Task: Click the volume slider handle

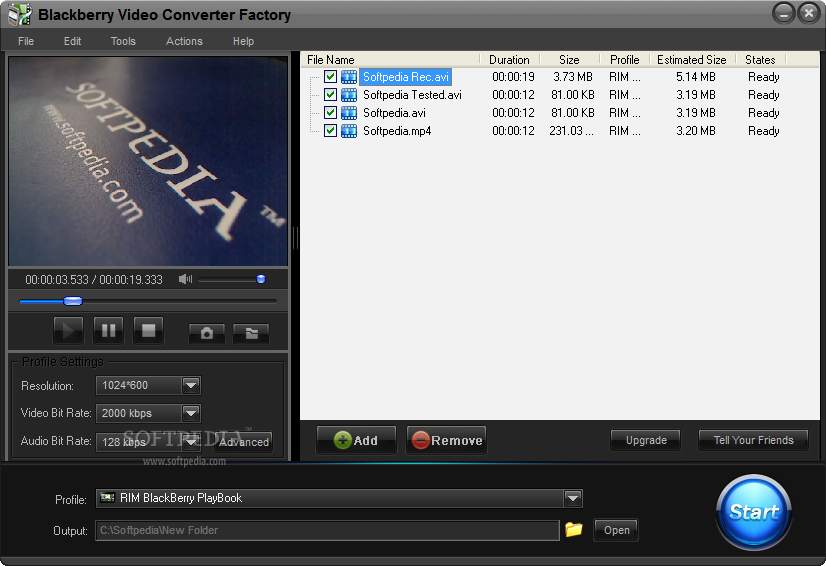Action: pos(261,279)
